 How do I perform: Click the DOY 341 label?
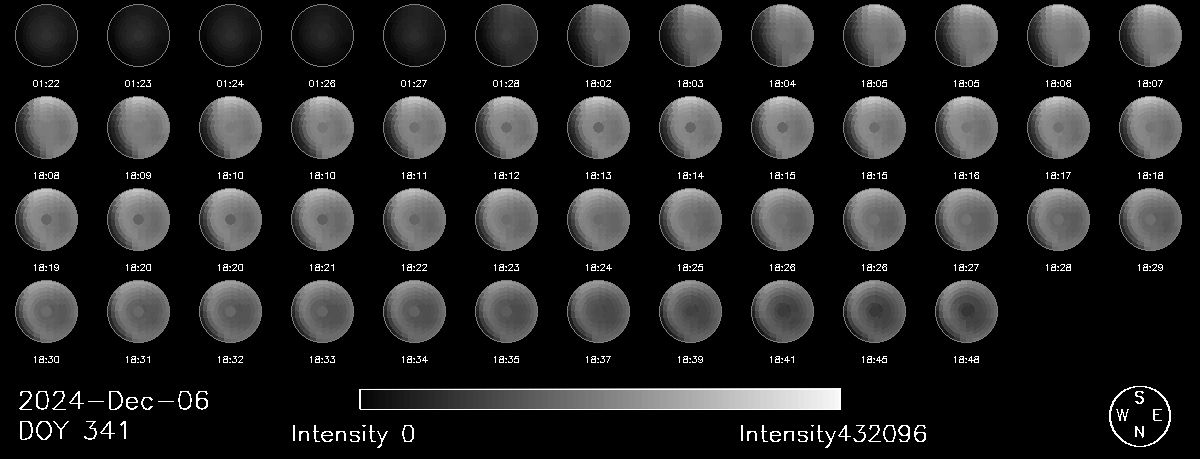tap(74, 433)
